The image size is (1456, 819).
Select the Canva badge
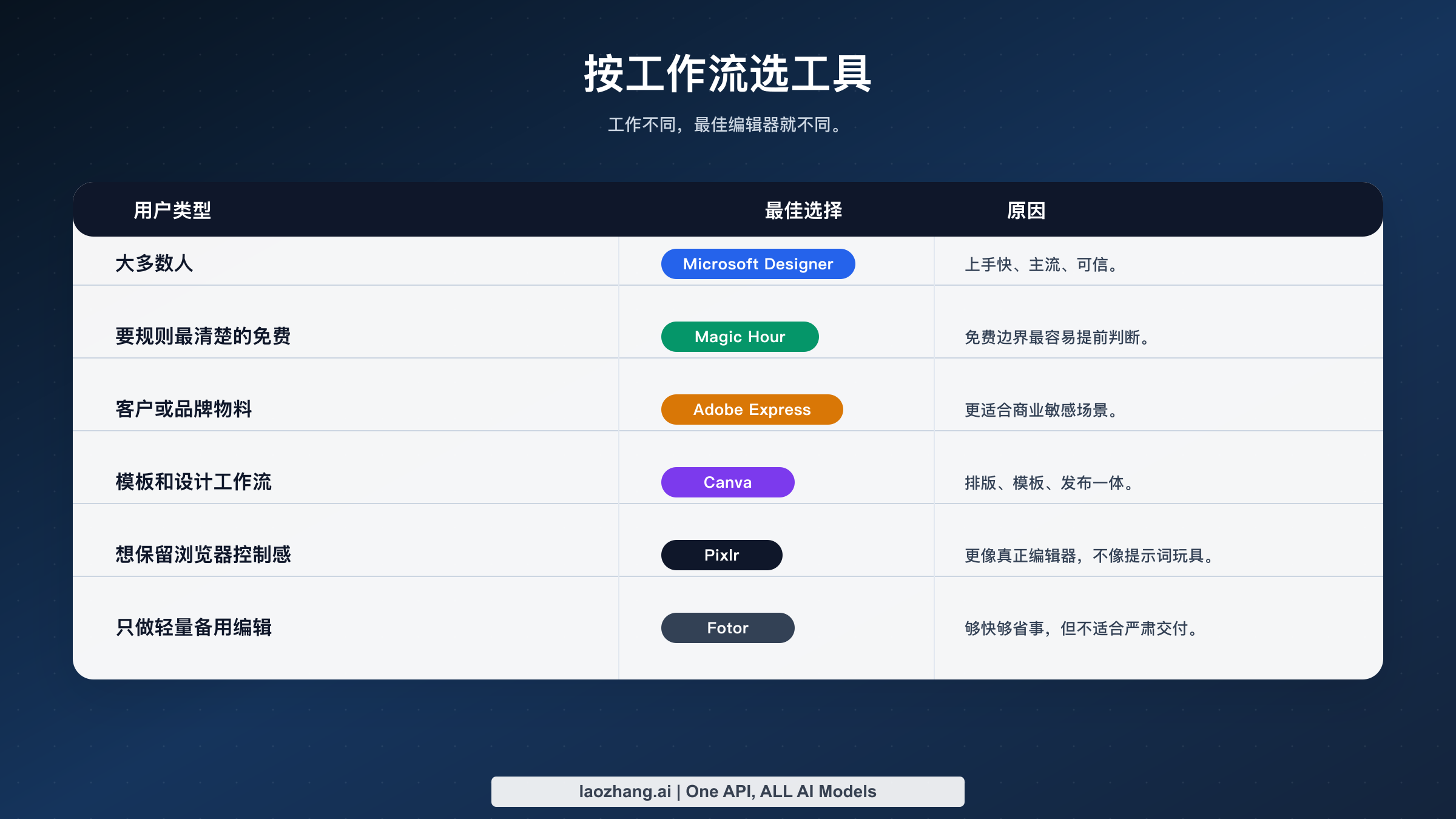(727, 482)
